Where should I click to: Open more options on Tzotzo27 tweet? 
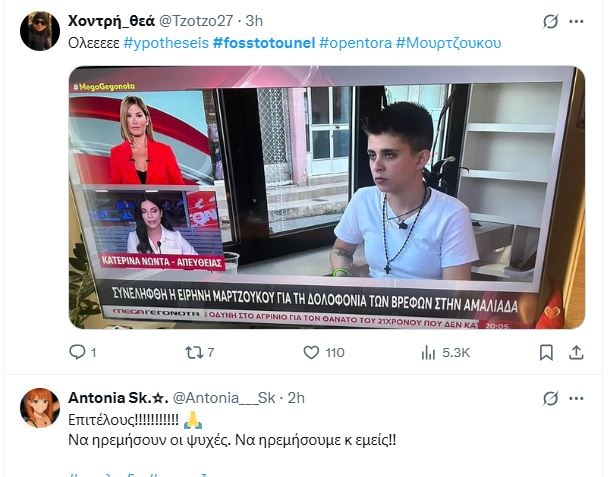[x=576, y=21]
